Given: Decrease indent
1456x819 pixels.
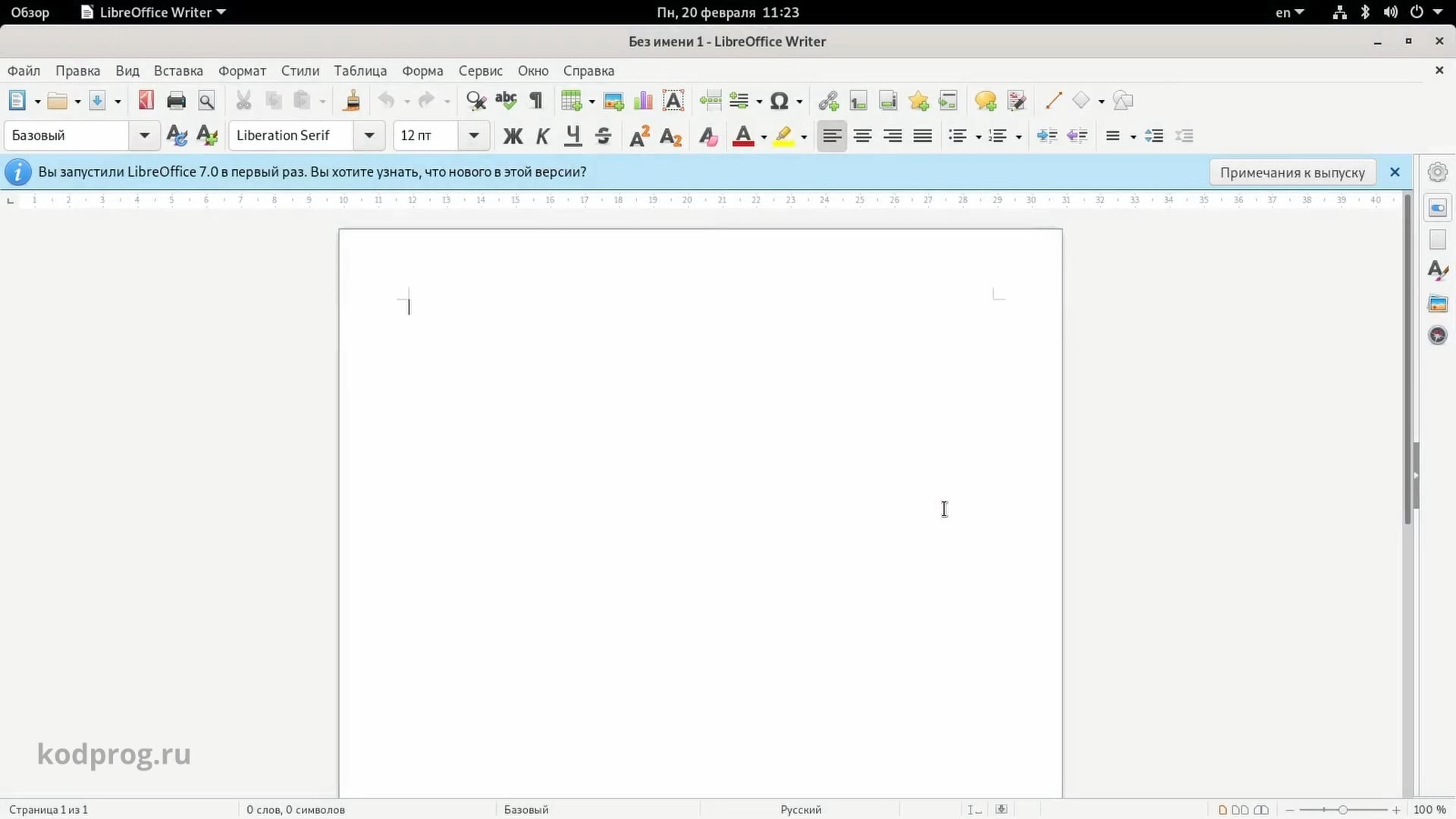Looking at the screenshot, I should point(1077,136).
